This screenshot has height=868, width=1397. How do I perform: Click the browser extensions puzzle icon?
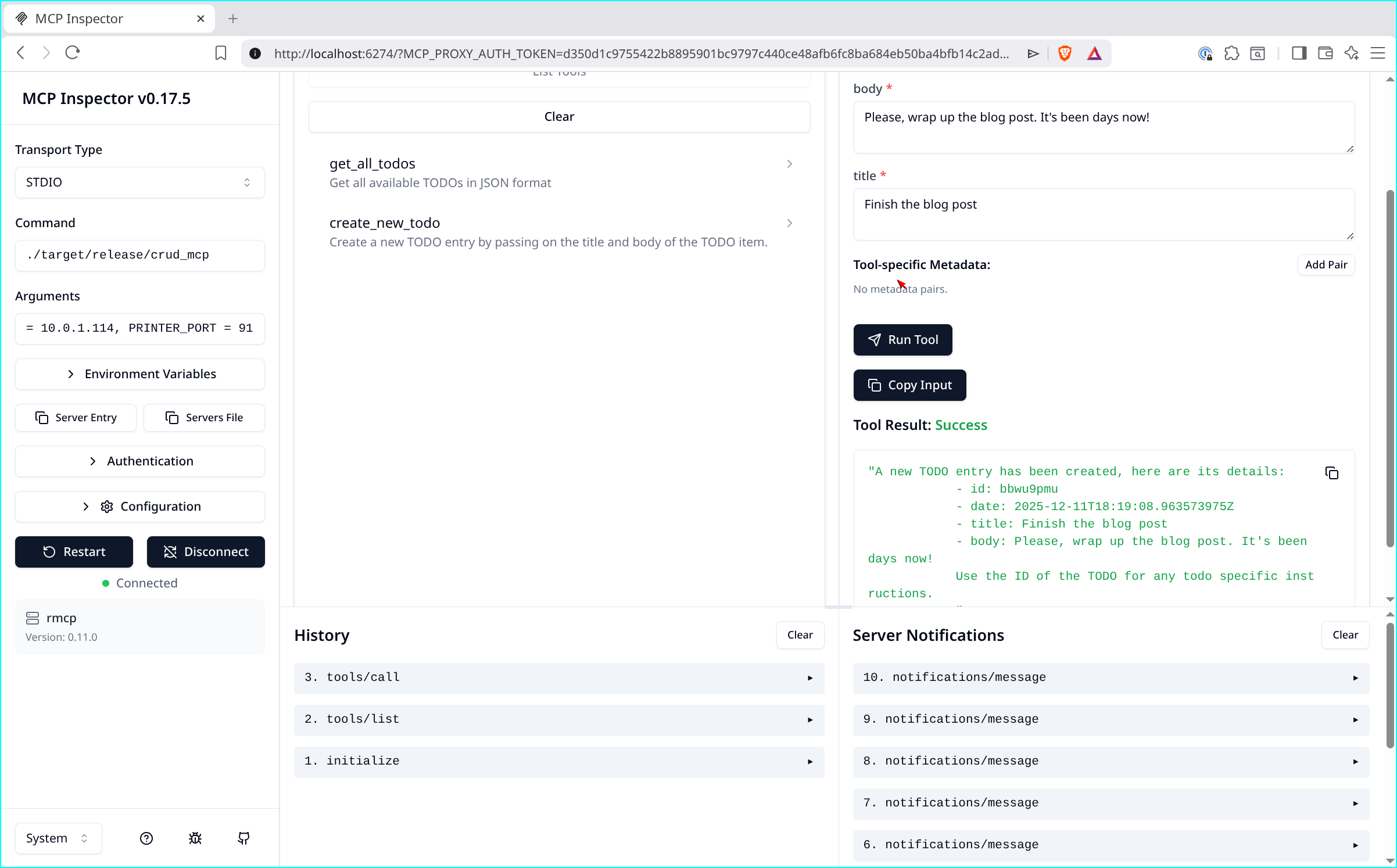(x=1232, y=53)
